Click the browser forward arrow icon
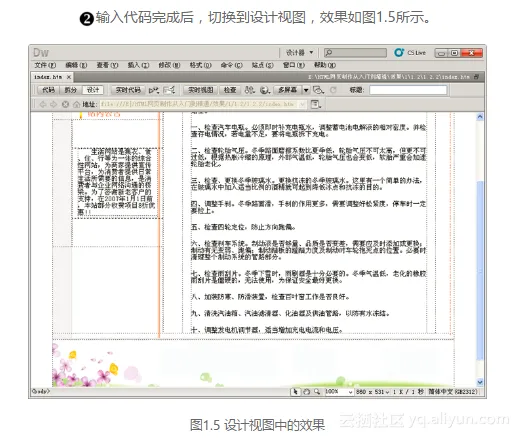 pyautogui.click(x=54, y=104)
